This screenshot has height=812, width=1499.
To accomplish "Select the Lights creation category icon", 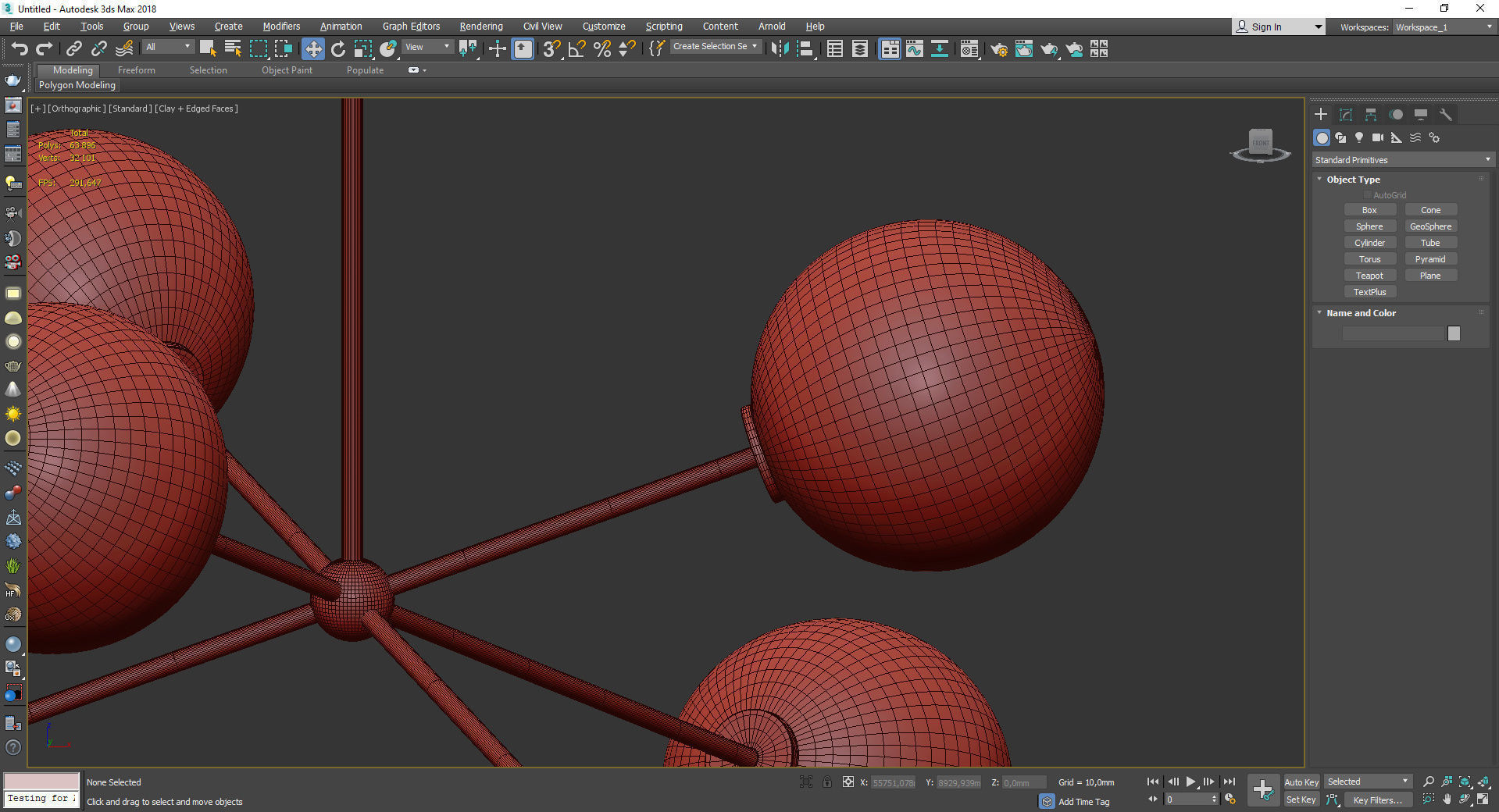I will [x=1359, y=137].
